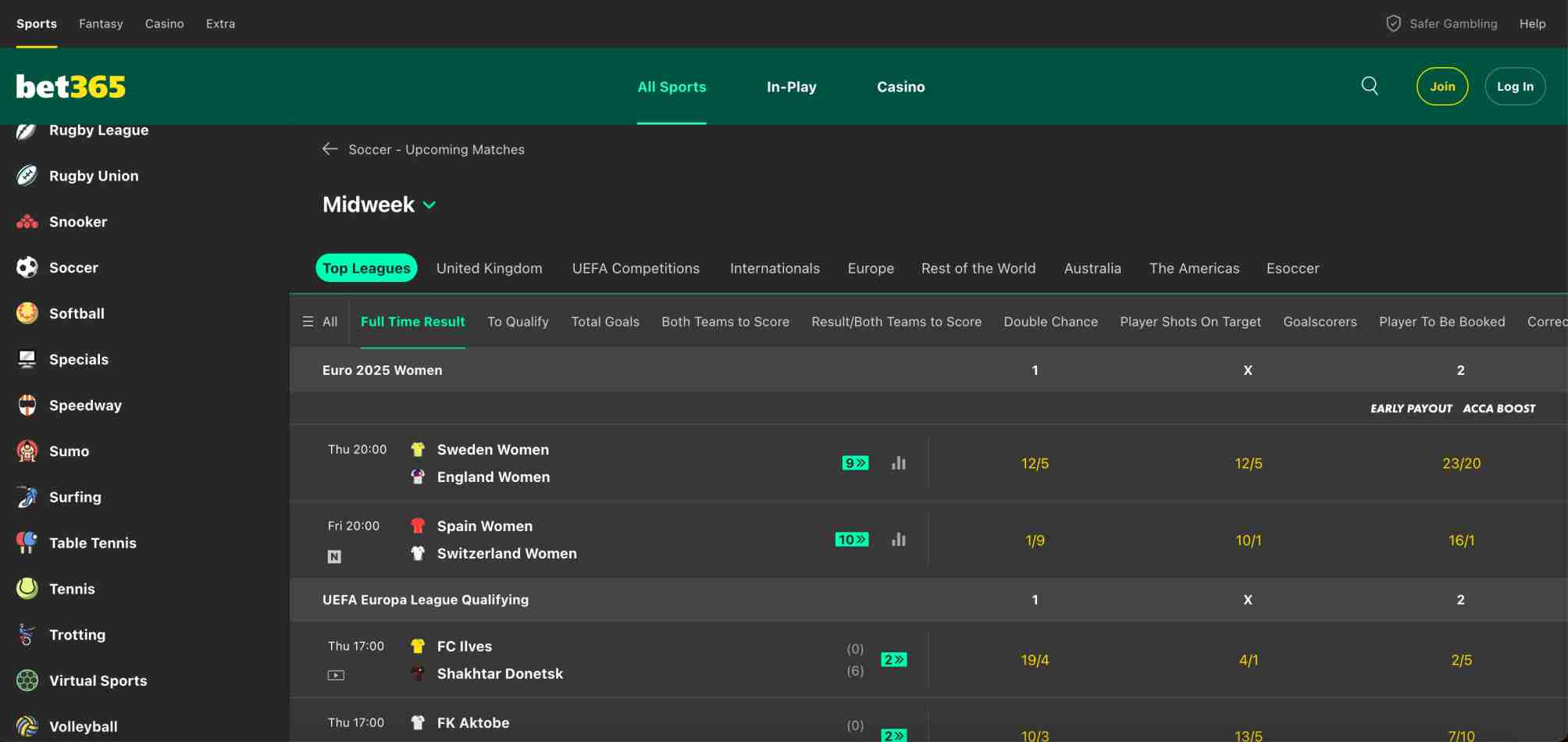Pick Shakhtar Donetsk win at 2/5

click(x=1461, y=660)
